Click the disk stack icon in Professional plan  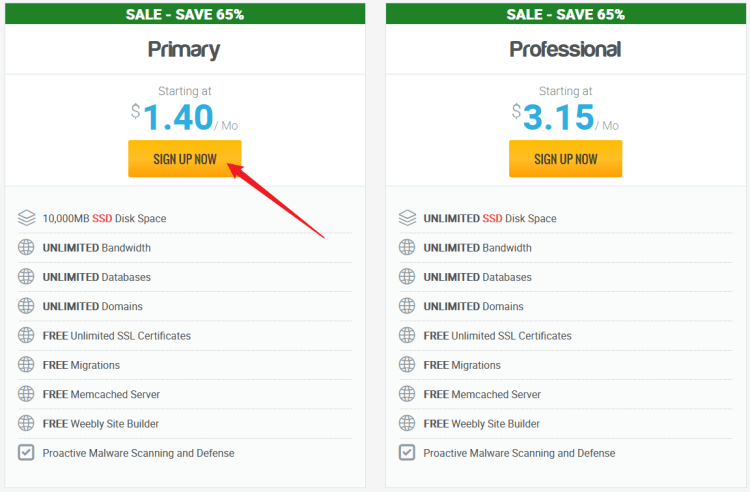407,218
